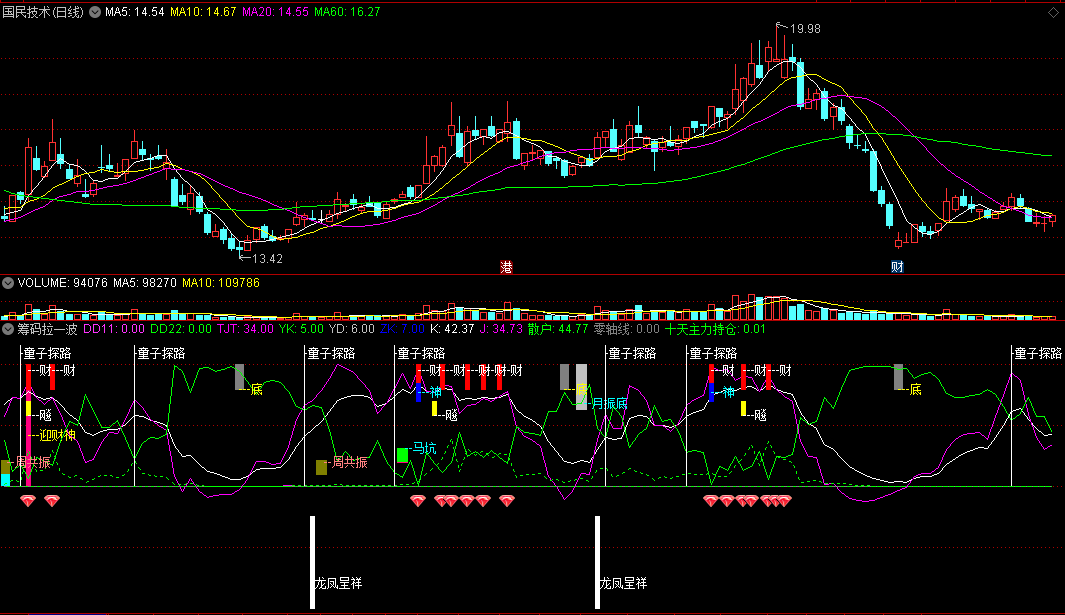1065x615 pixels.
Task: Click the 散户: 44.77 value
Action: [x=558, y=330]
